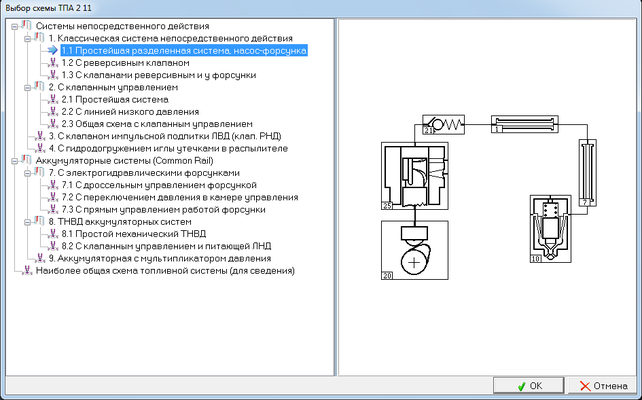
Task: Select '1.2 С реверсивным клапаном' scheme
Action: (125, 63)
